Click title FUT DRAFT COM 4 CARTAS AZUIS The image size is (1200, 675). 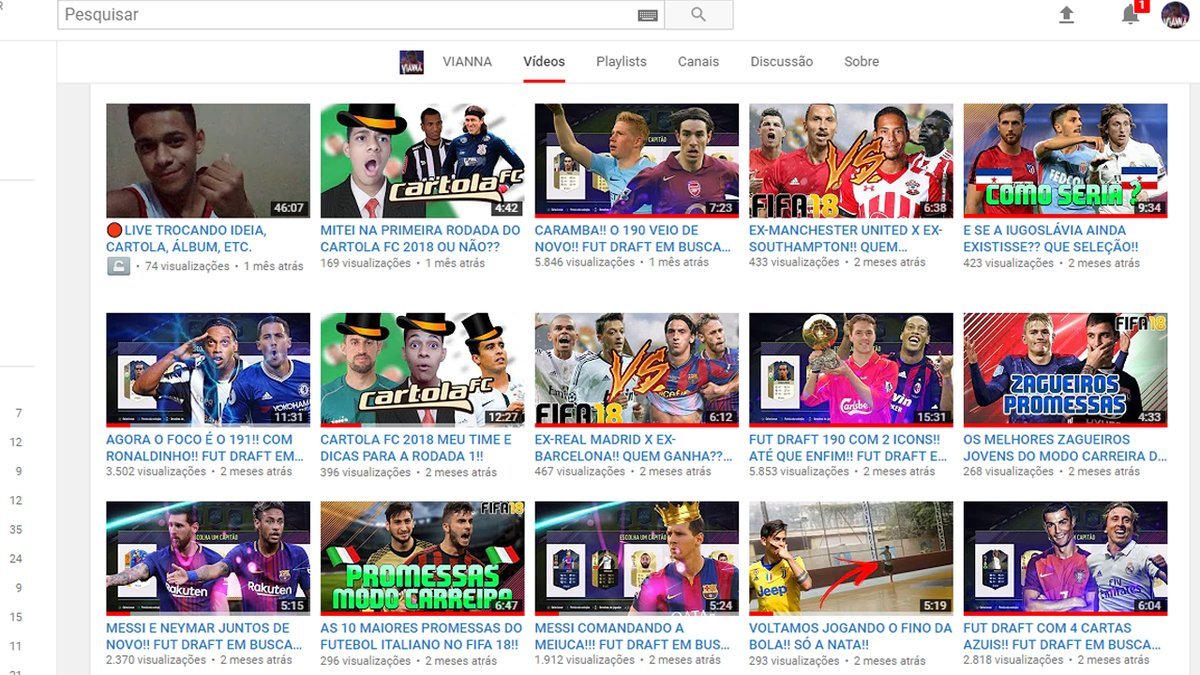tap(1064, 636)
